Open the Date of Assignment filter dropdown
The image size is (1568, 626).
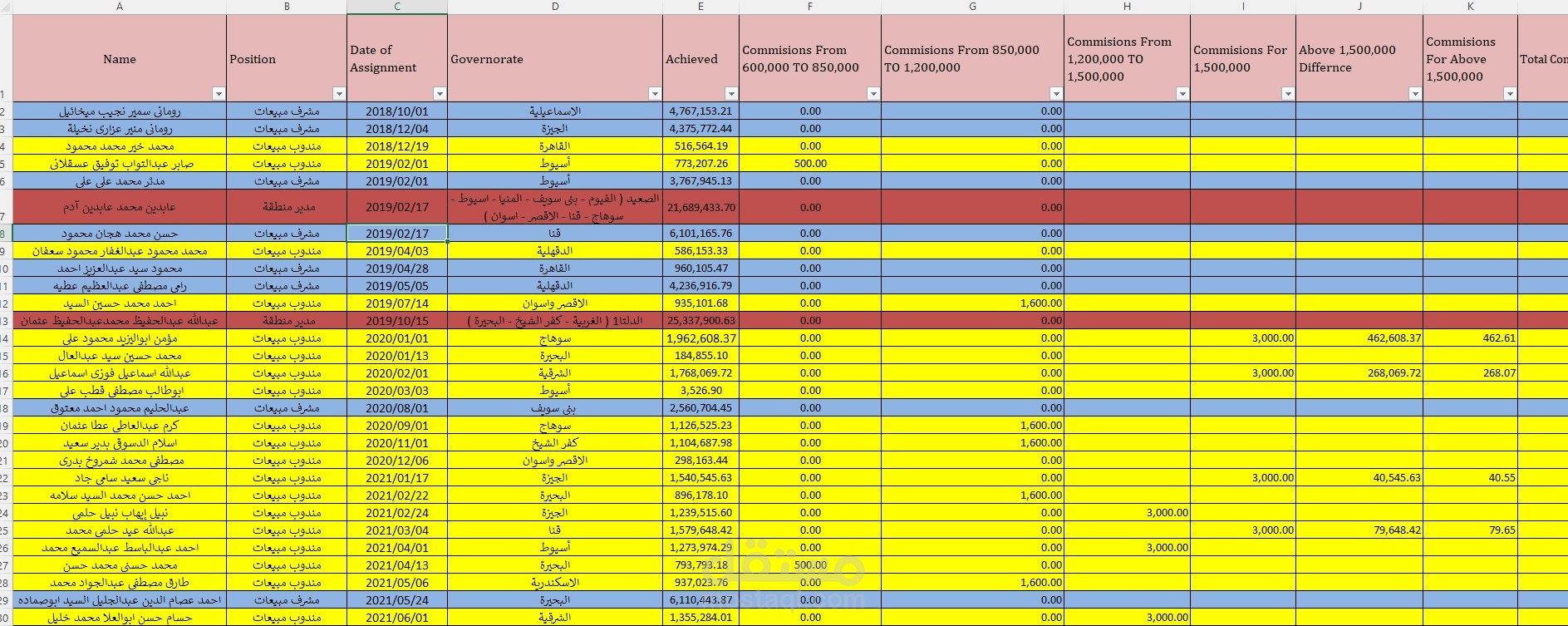(440, 94)
